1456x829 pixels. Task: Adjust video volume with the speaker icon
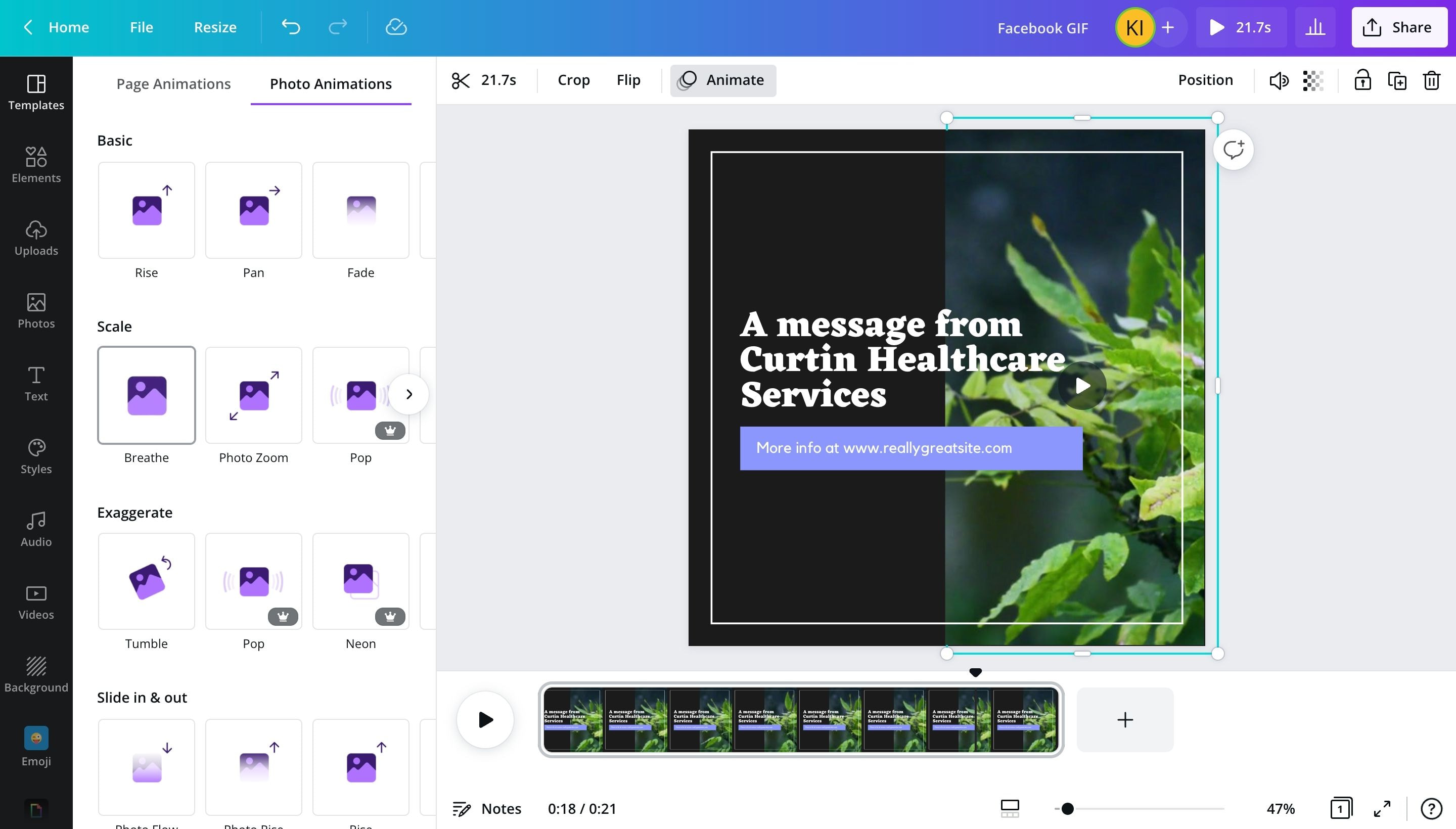(x=1279, y=80)
